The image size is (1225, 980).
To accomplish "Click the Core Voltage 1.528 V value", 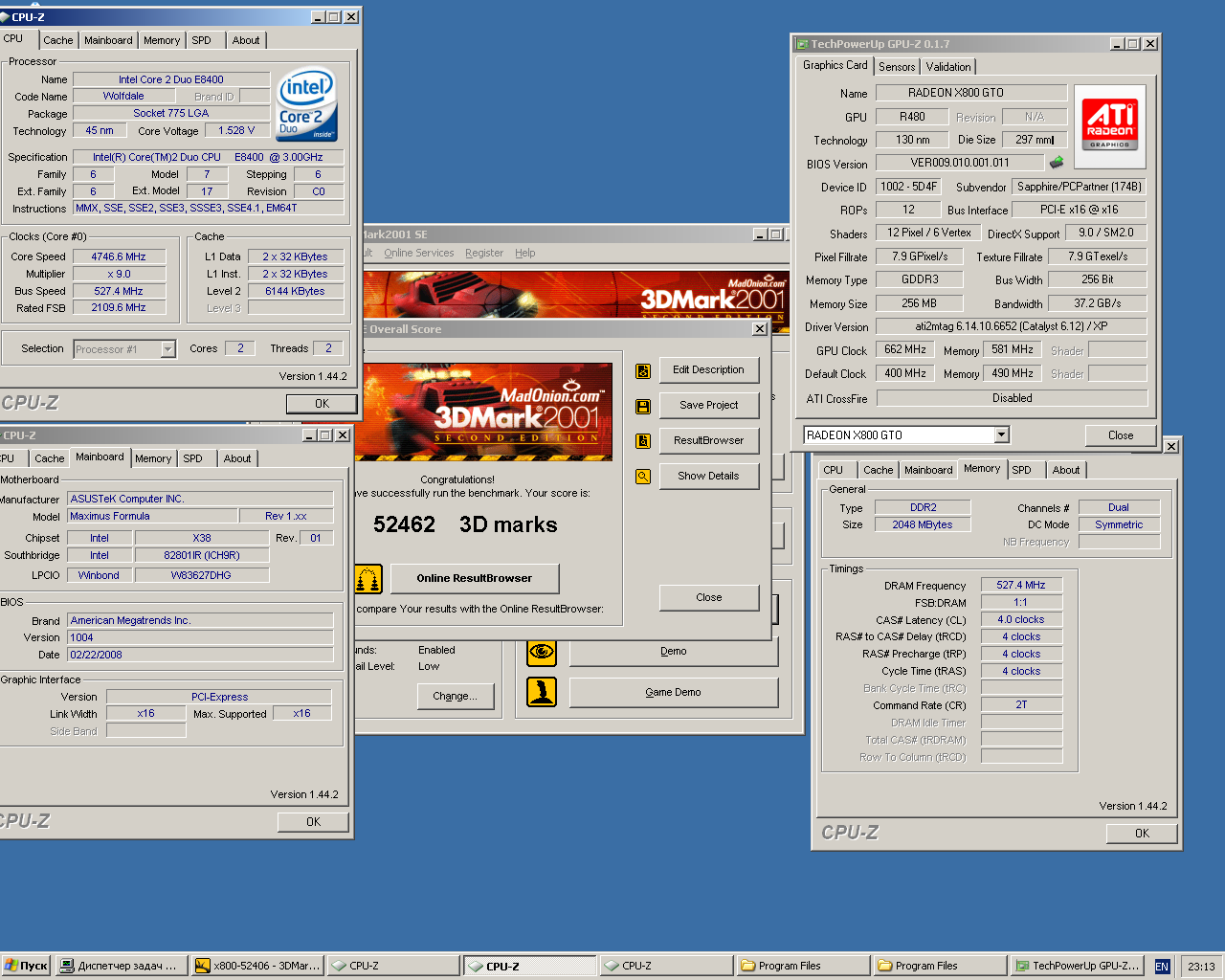I will tap(236, 131).
